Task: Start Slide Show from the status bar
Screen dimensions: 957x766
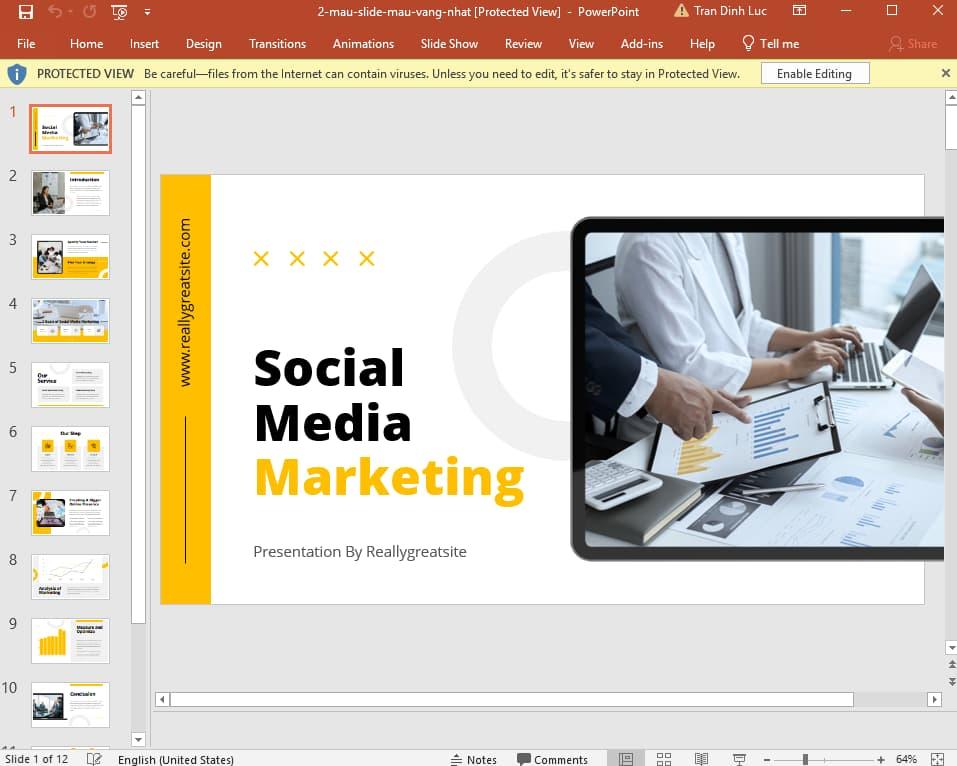Action: (738, 758)
